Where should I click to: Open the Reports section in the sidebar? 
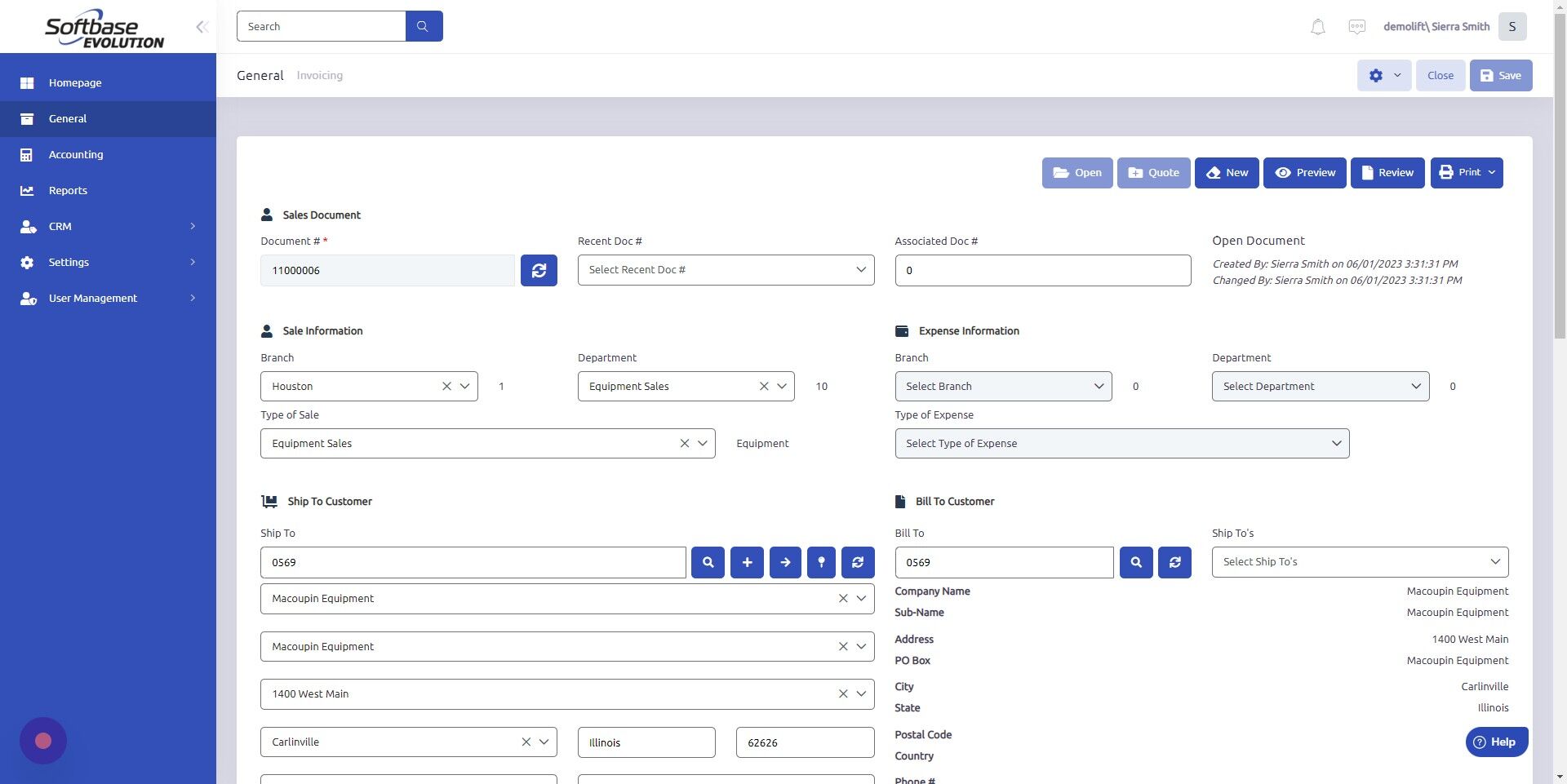tap(67, 190)
